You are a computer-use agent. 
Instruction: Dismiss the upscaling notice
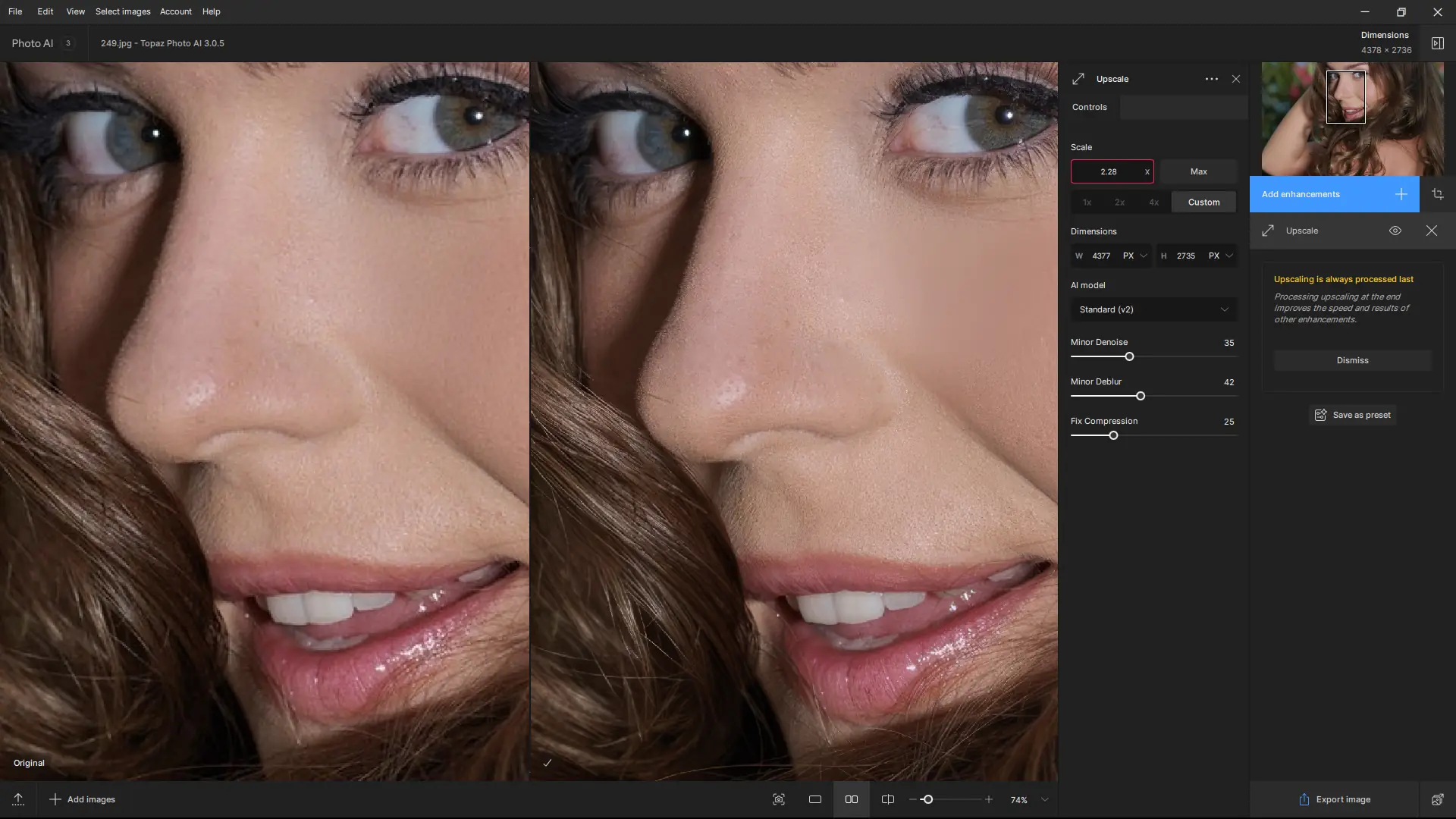click(x=1352, y=360)
